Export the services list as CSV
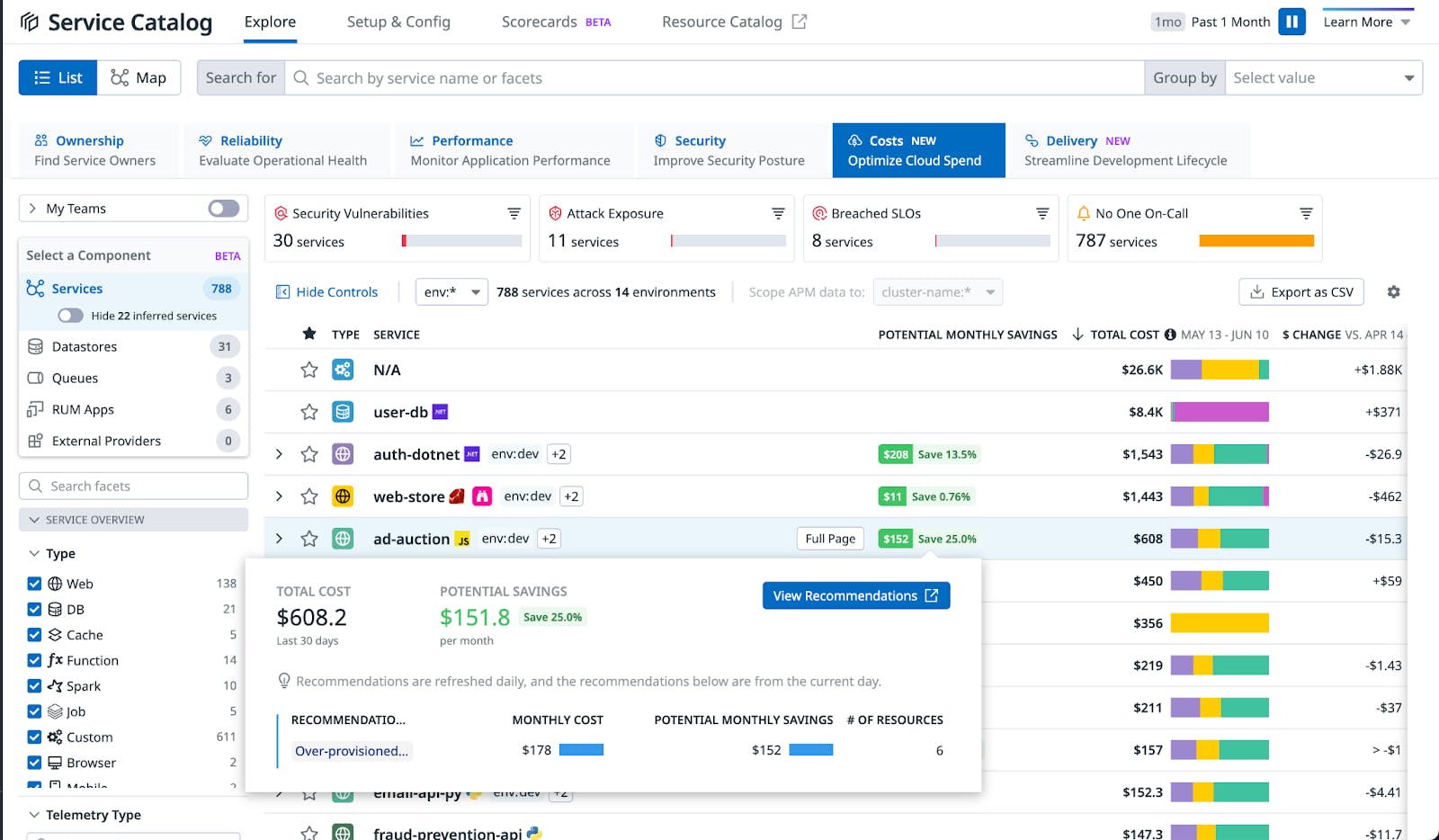The image size is (1439, 840). (x=1300, y=291)
